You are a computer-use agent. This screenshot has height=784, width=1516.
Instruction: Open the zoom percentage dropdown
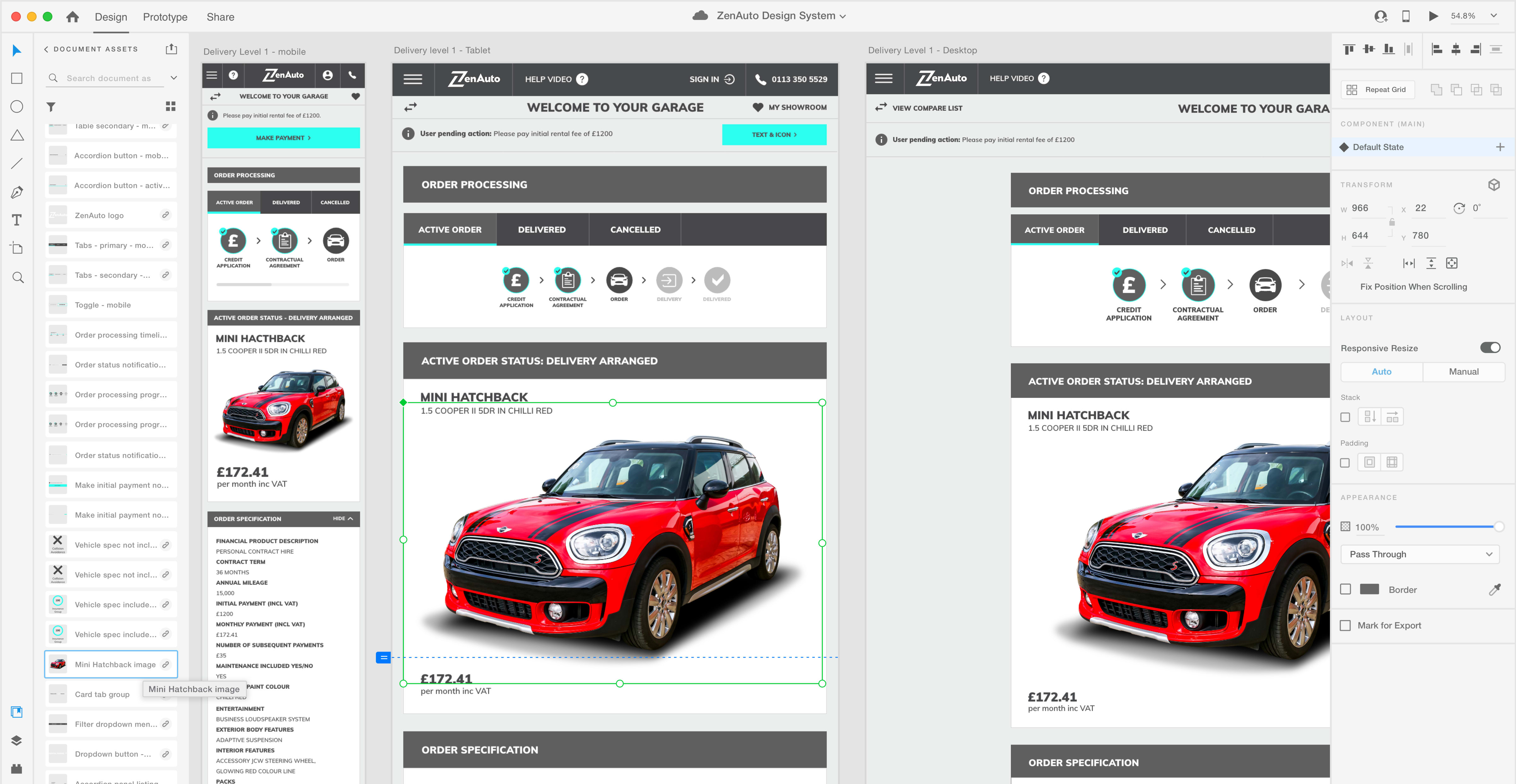[1494, 16]
